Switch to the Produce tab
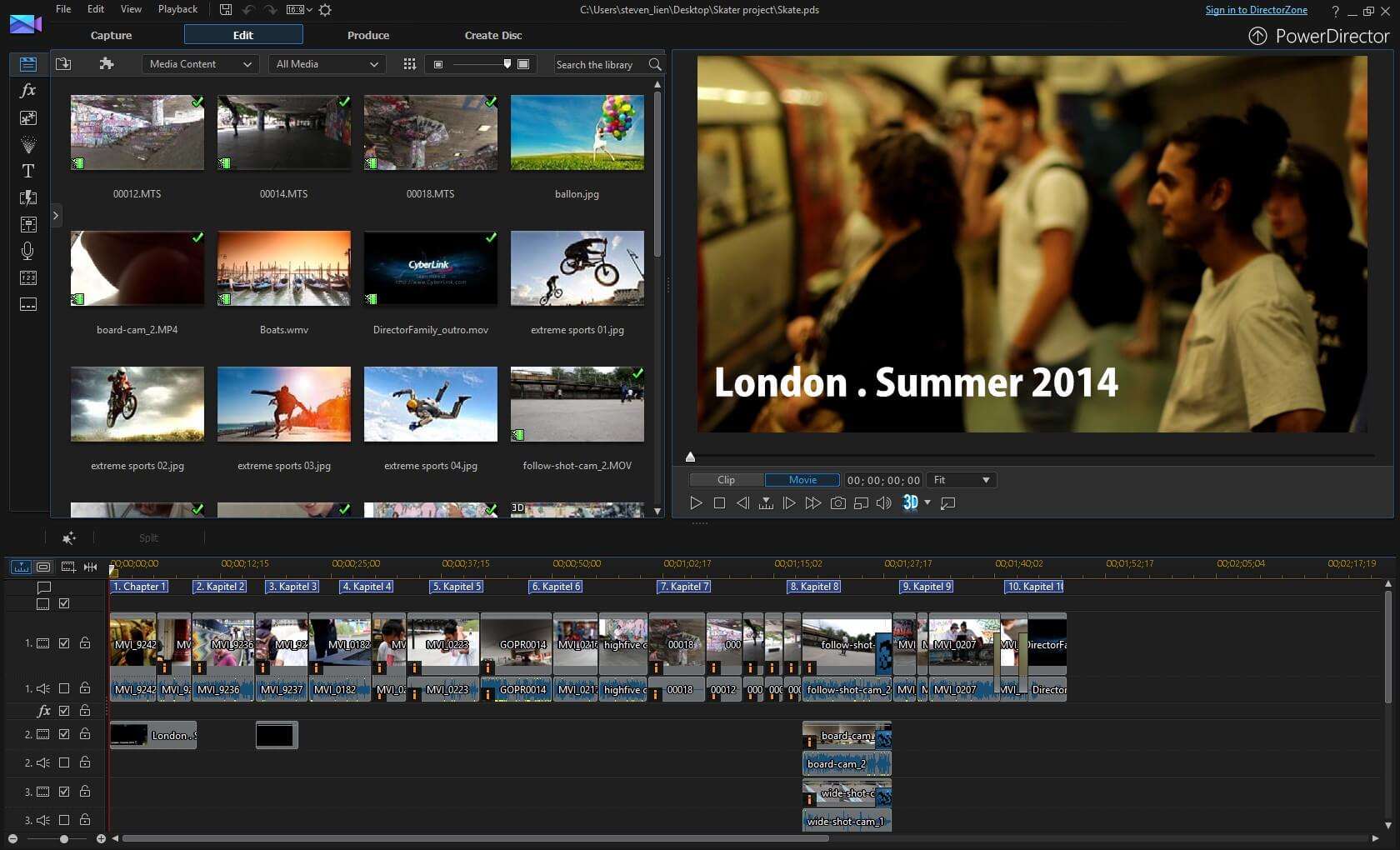Image resolution: width=1400 pixels, height=850 pixels. point(368,35)
